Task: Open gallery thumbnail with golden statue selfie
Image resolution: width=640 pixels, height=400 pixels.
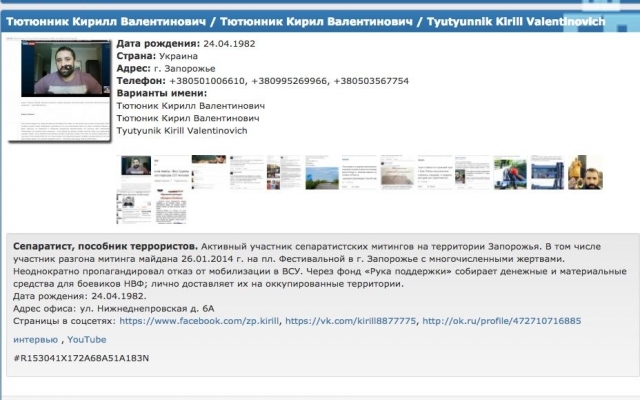Action: pyautogui.click(x=585, y=172)
